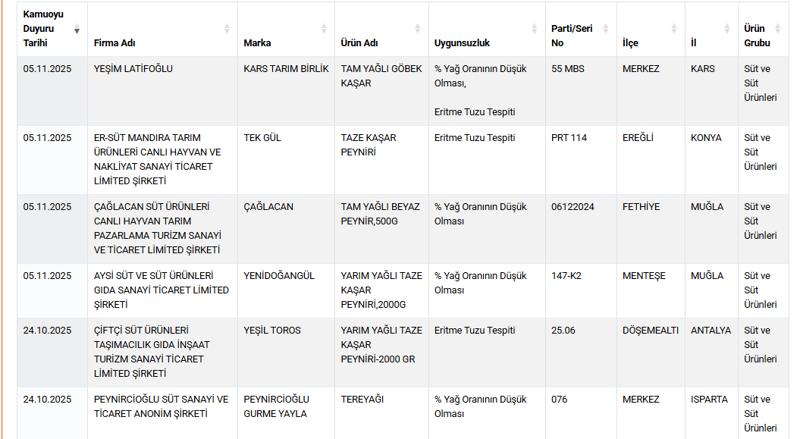Click the ANTALYA province cell

click(711, 330)
